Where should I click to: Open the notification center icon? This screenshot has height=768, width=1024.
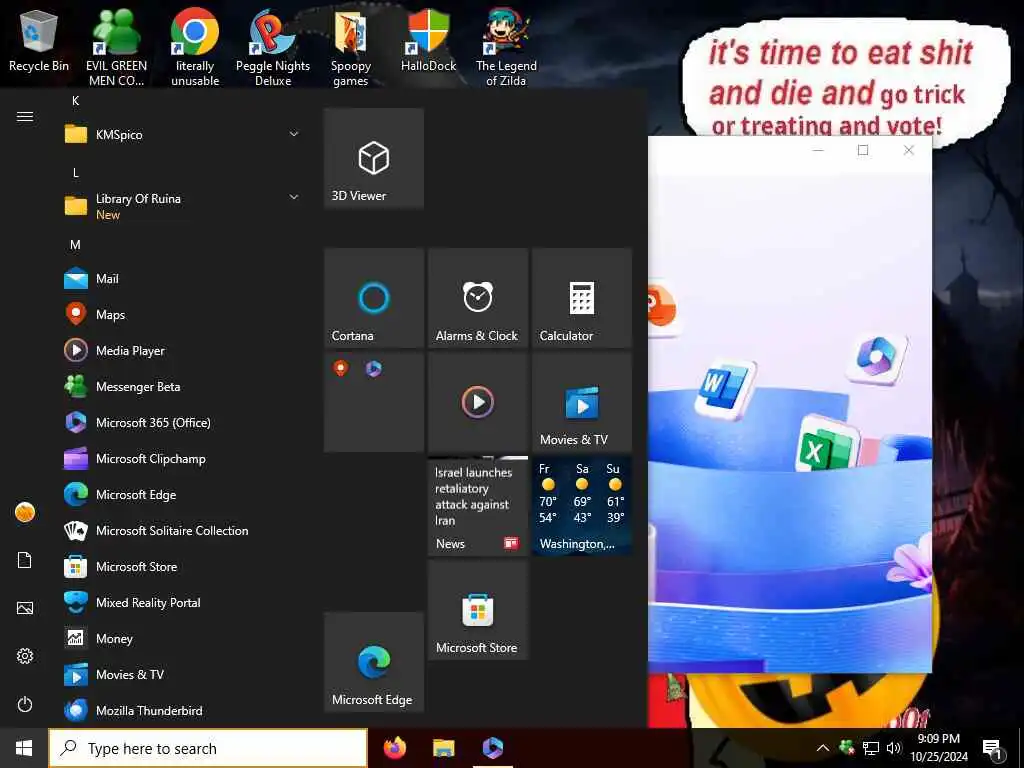993,749
